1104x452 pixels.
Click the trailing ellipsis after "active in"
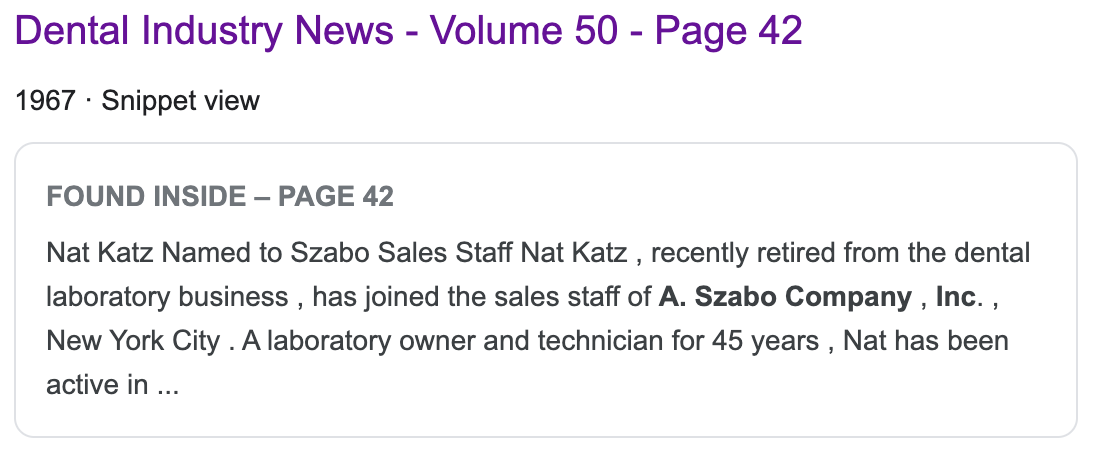coord(167,385)
